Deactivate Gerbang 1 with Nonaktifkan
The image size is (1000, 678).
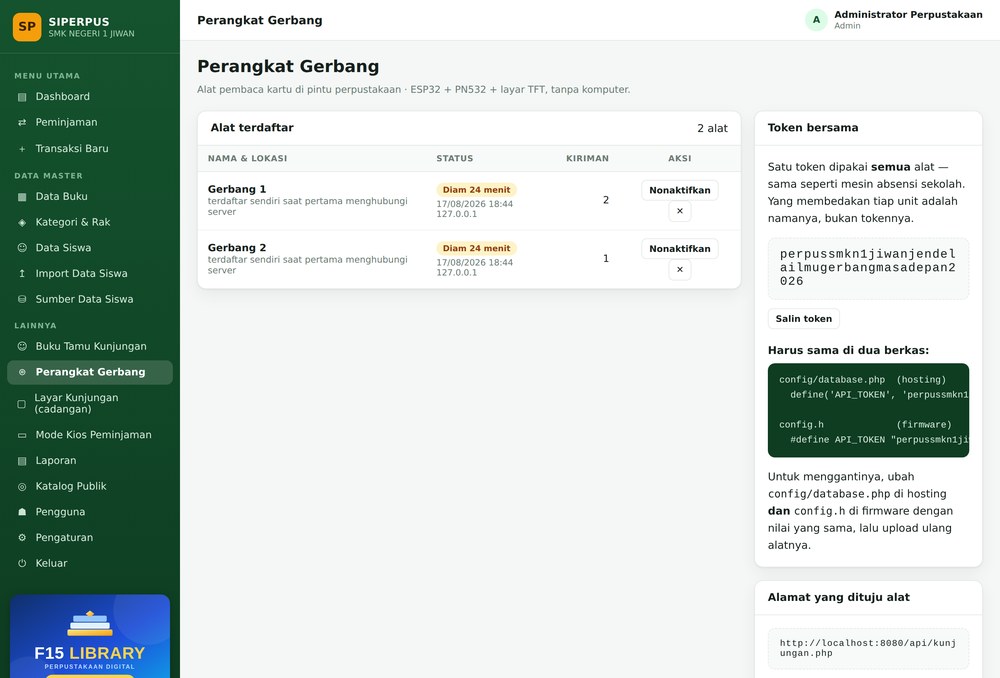point(680,190)
